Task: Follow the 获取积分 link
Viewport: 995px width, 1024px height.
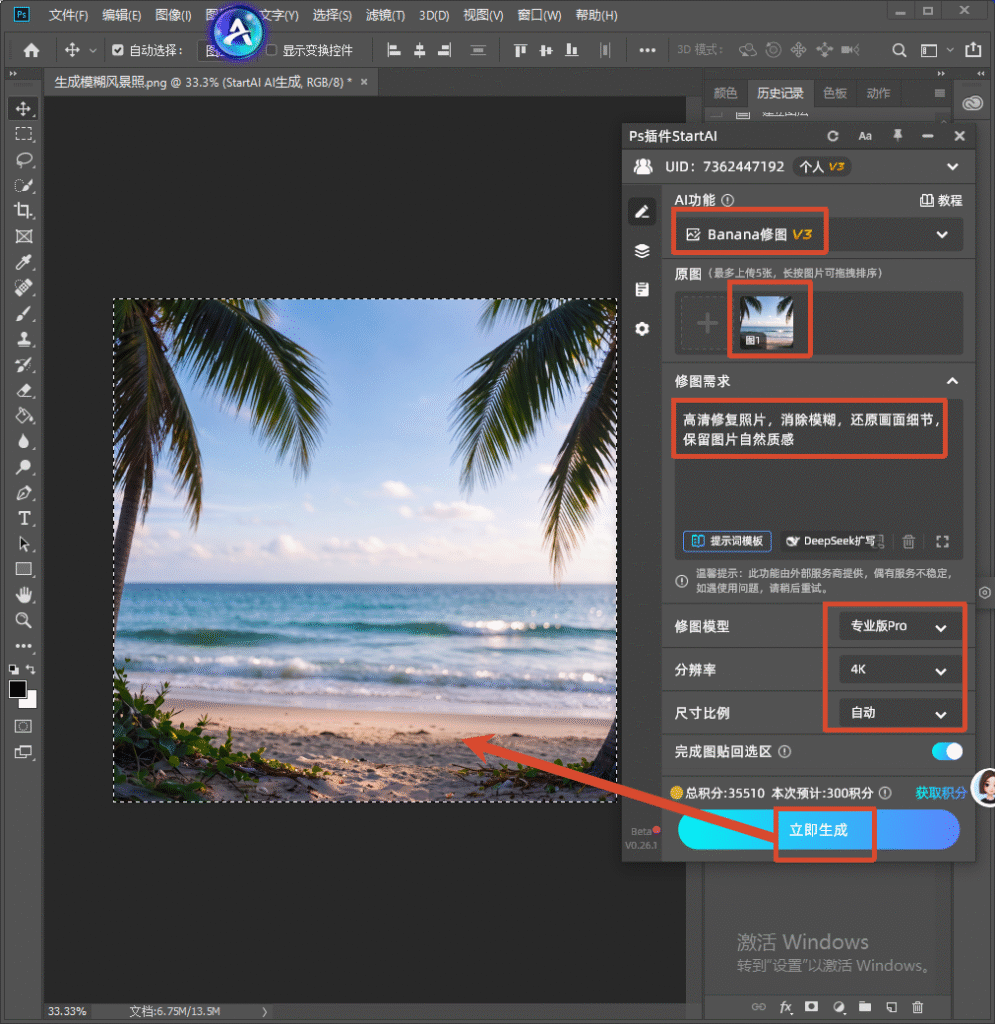Action: pos(941,793)
